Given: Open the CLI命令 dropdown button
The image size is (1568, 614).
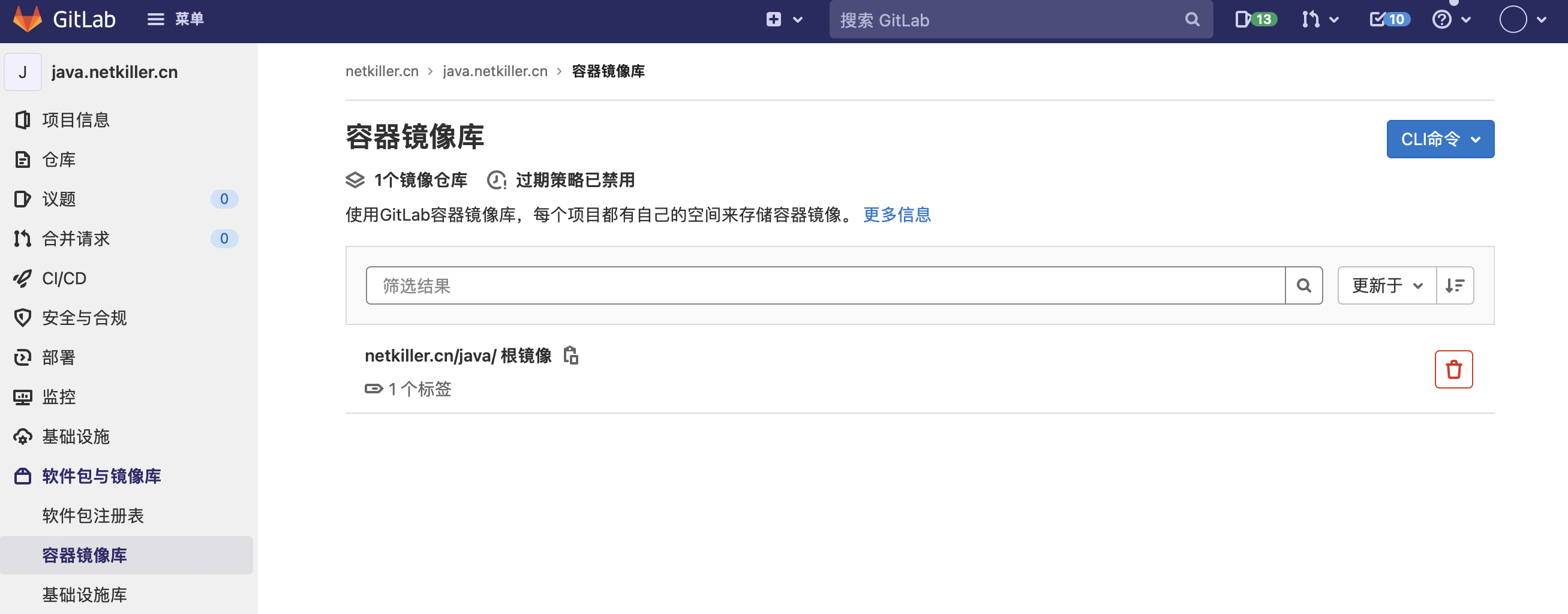Looking at the screenshot, I should (x=1440, y=139).
